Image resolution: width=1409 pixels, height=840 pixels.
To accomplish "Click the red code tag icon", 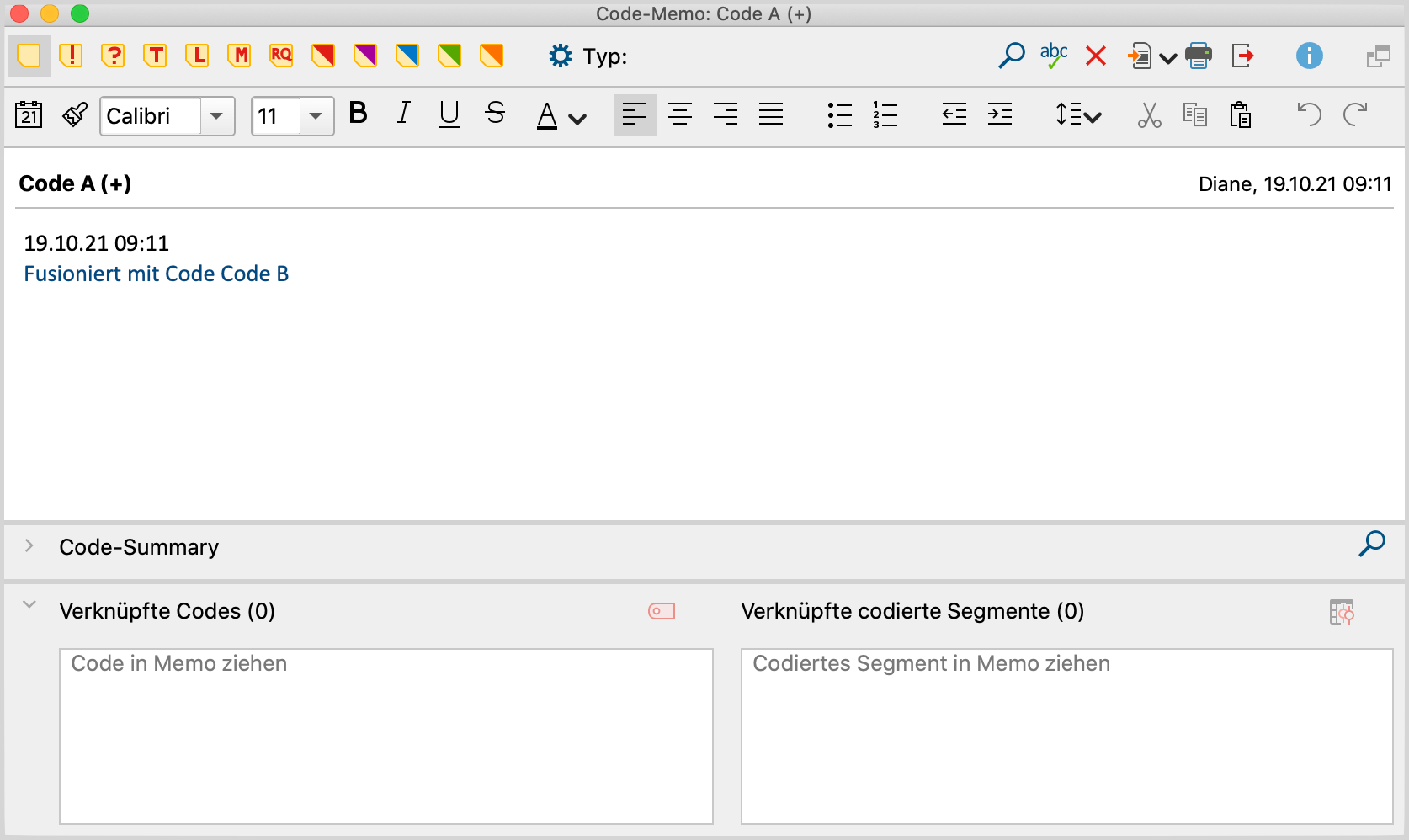I will [662, 611].
